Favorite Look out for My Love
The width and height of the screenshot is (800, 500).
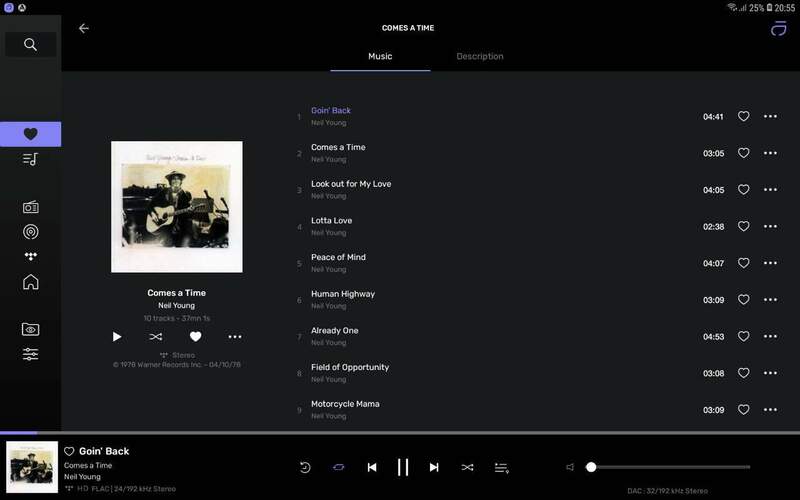point(743,190)
